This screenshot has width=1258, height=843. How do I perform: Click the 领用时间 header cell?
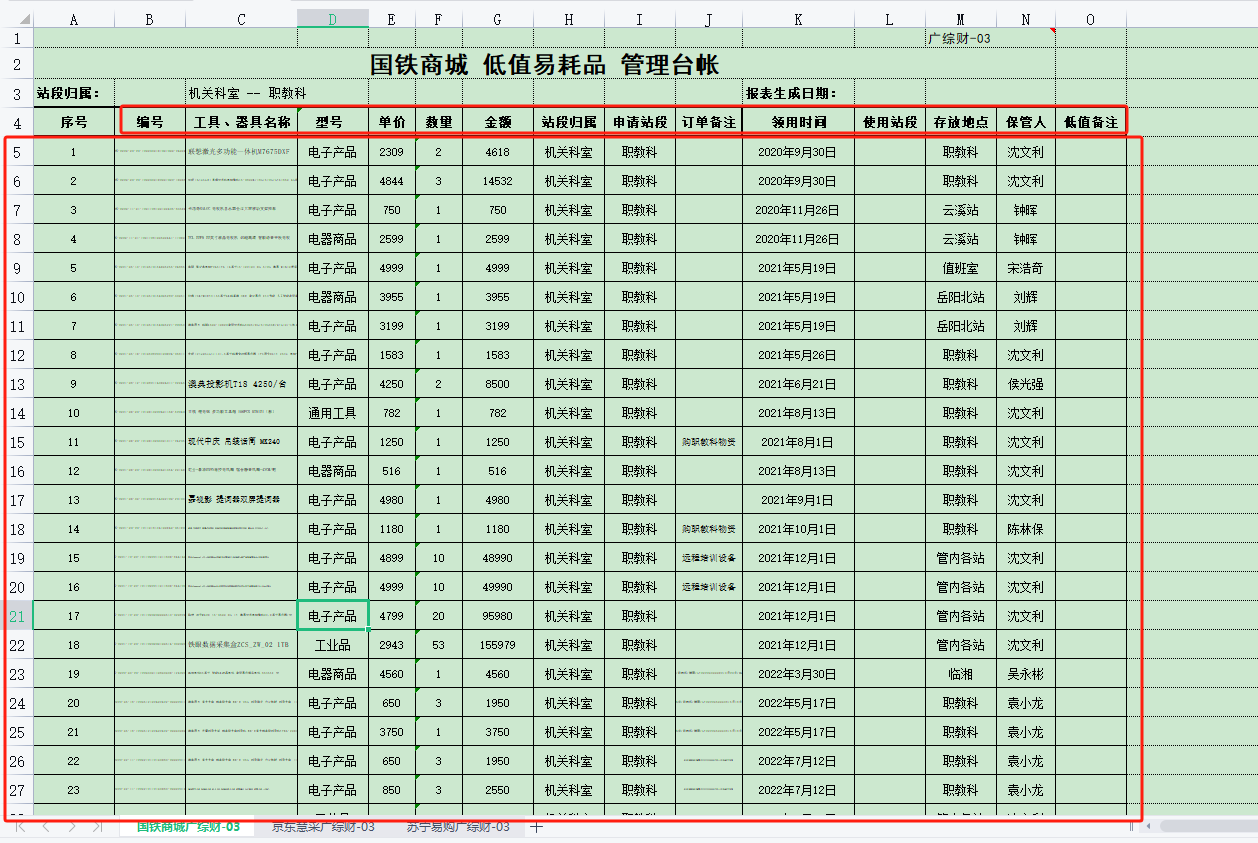(x=799, y=122)
